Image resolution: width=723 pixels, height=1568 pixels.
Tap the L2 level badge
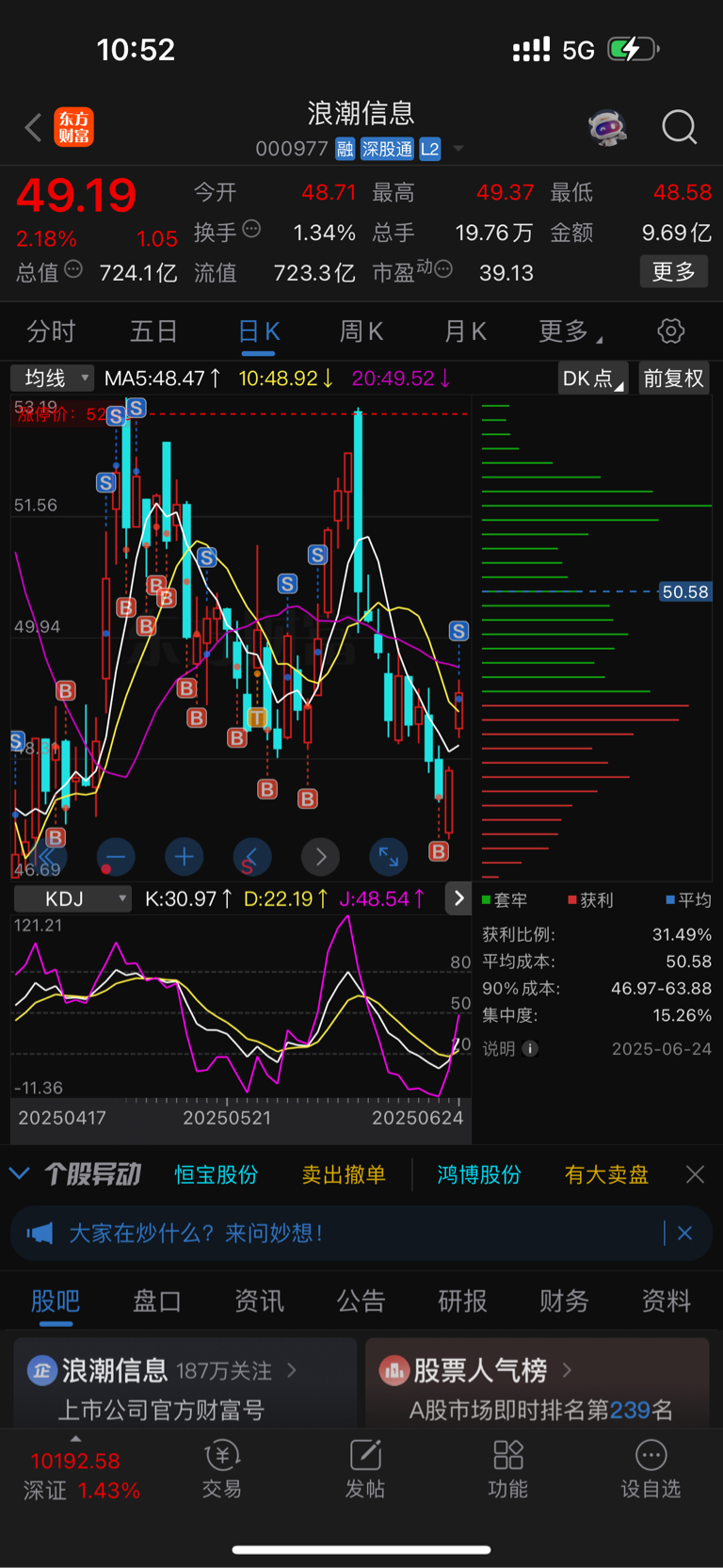tap(430, 149)
